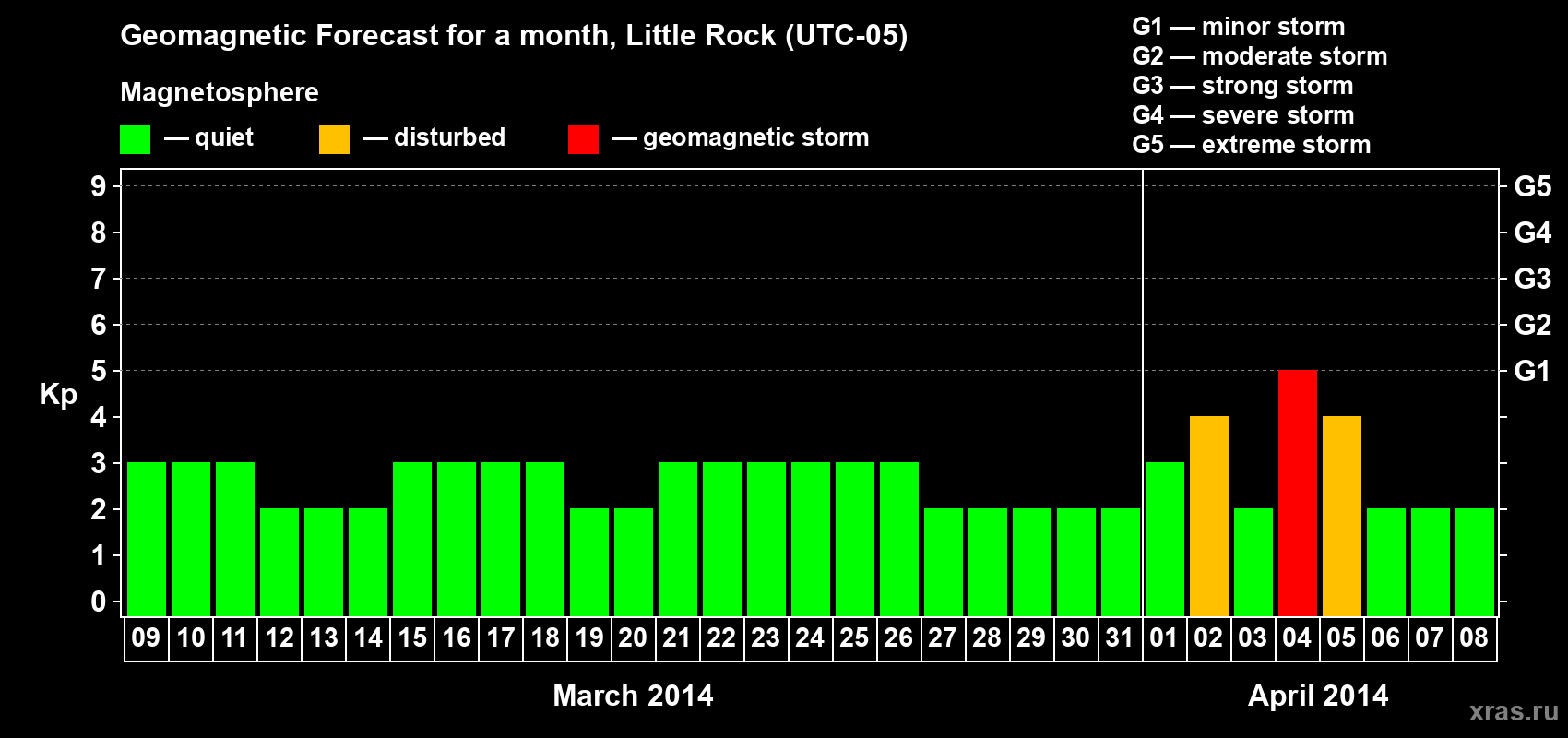
Task: Click the G5 — extreme storm text
Action: click(x=1252, y=145)
